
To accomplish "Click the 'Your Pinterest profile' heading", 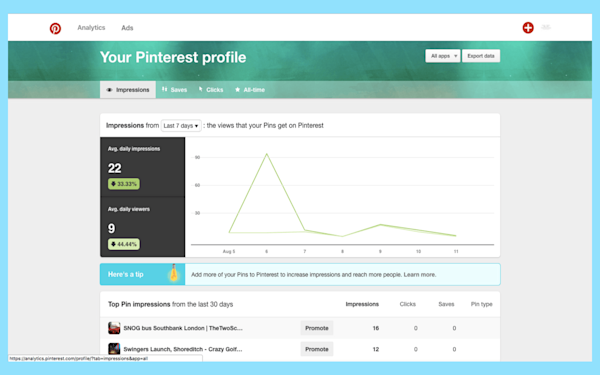I will coord(173,57).
